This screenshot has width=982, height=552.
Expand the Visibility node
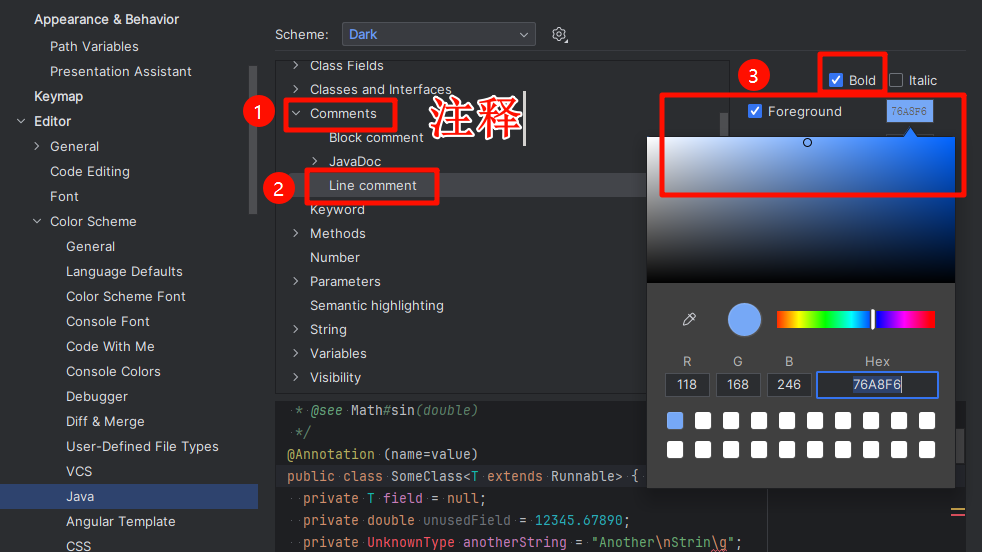tap(296, 377)
